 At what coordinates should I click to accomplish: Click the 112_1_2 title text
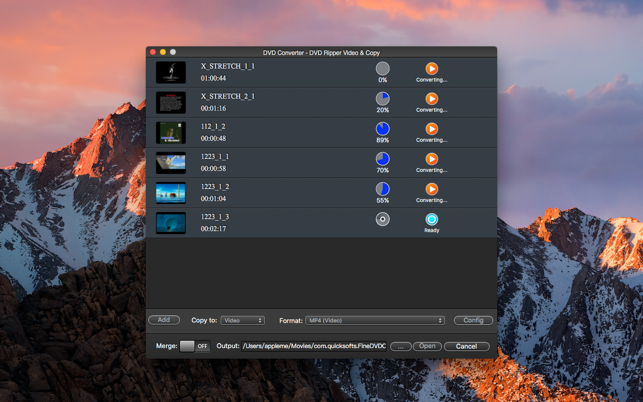[x=213, y=126]
